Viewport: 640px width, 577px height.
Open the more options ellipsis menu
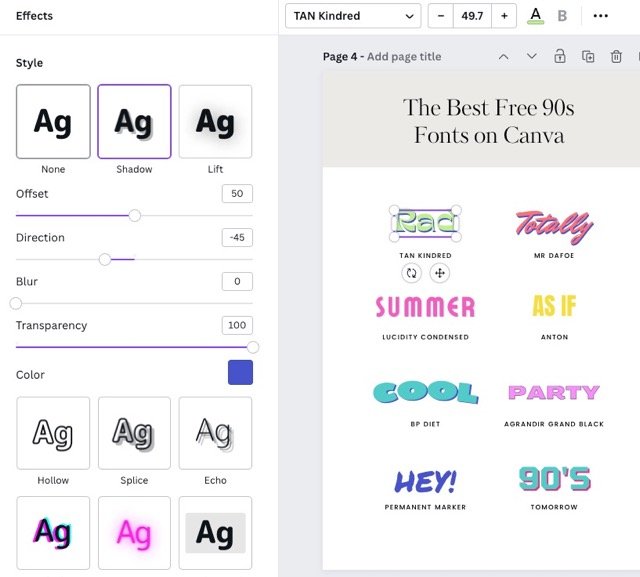[x=600, y=16]
